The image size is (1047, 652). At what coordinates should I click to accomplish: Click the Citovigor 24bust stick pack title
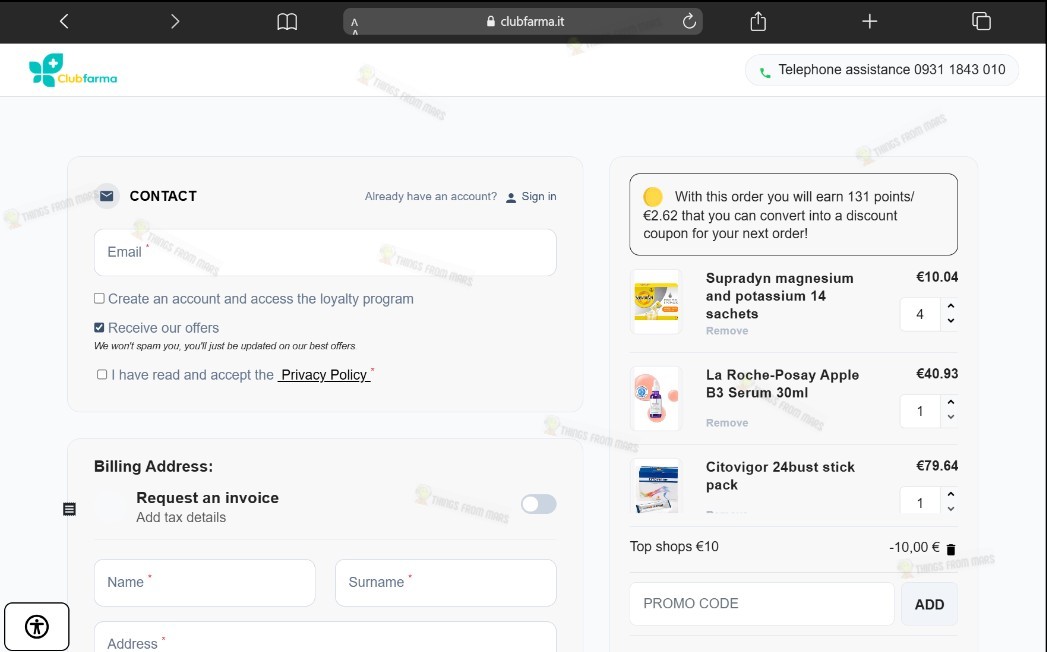780,476
